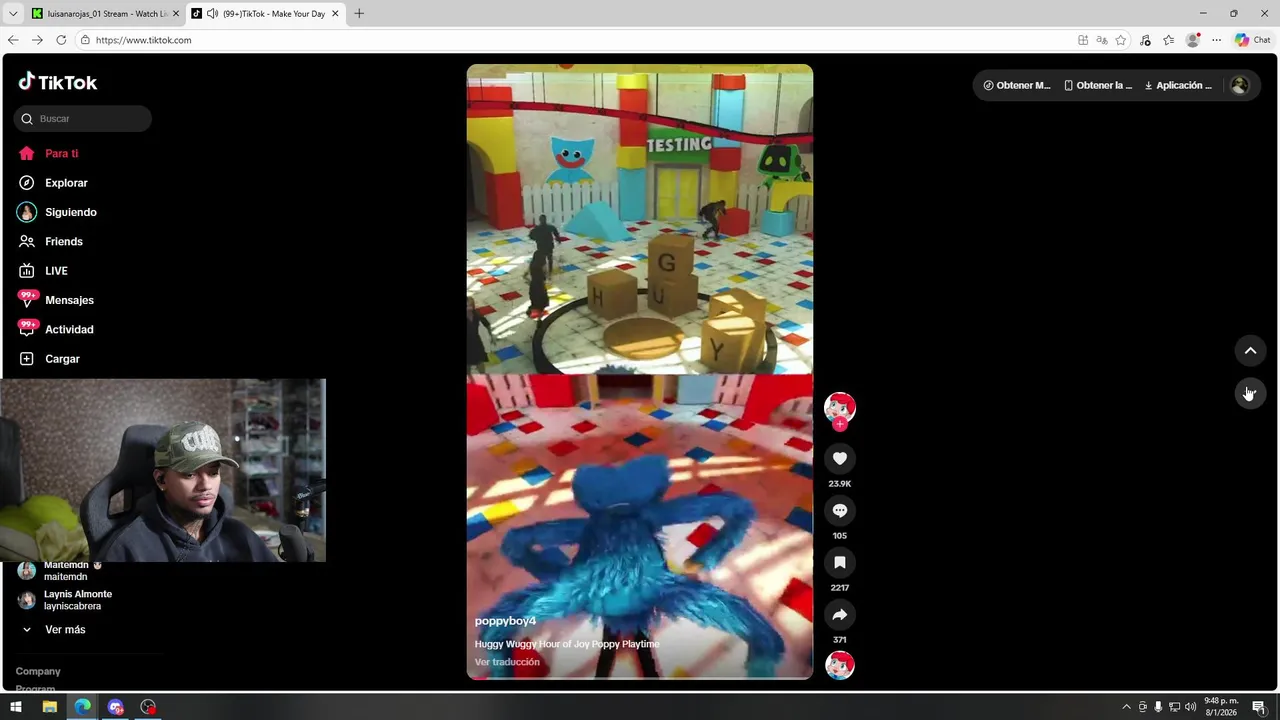Open the media control music icon
Screen dimensions: 1280x720
point(1145,40)
